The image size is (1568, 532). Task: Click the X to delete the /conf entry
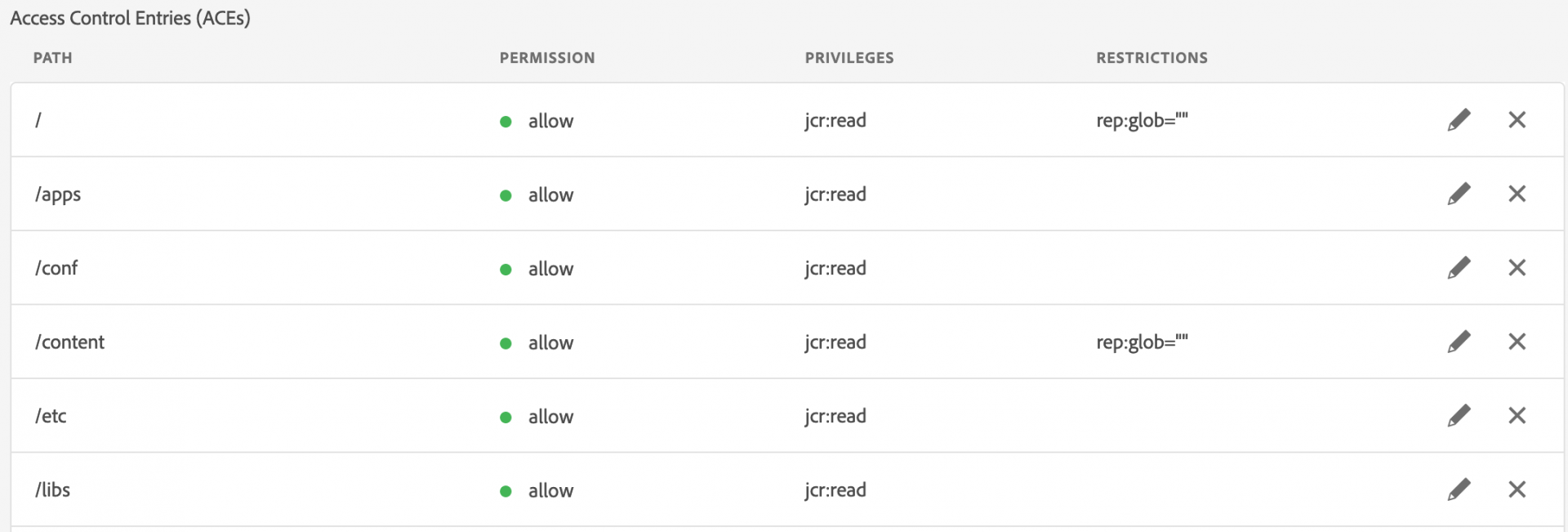click(x=1517, y=267)
